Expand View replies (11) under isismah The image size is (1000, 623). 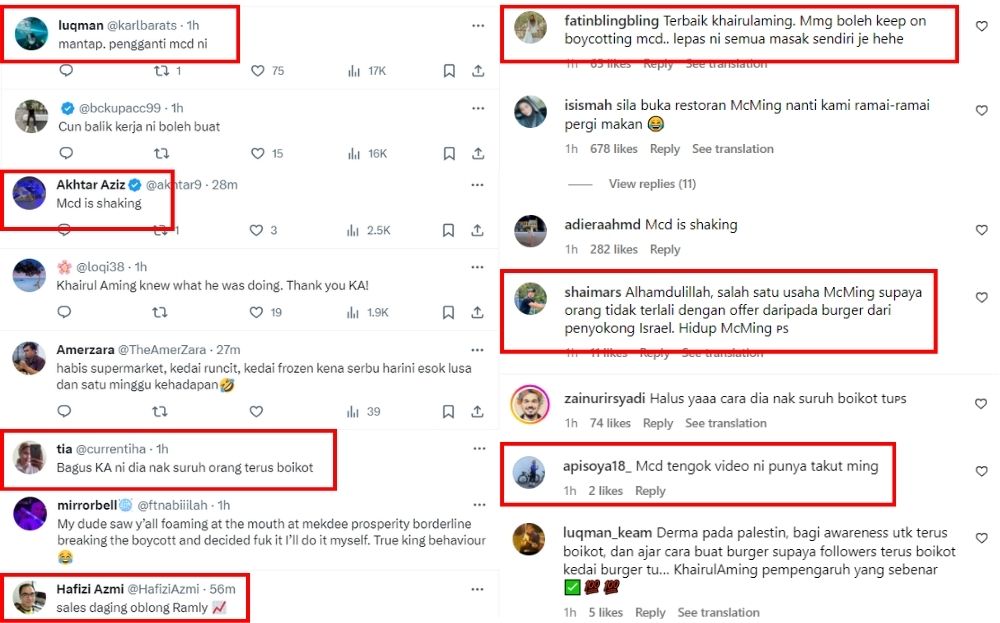point(652,184)
